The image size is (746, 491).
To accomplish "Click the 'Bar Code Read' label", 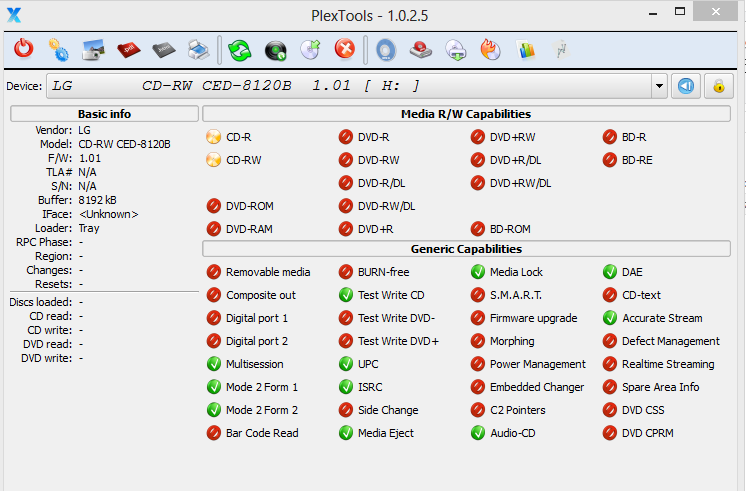I will (262, 433).
